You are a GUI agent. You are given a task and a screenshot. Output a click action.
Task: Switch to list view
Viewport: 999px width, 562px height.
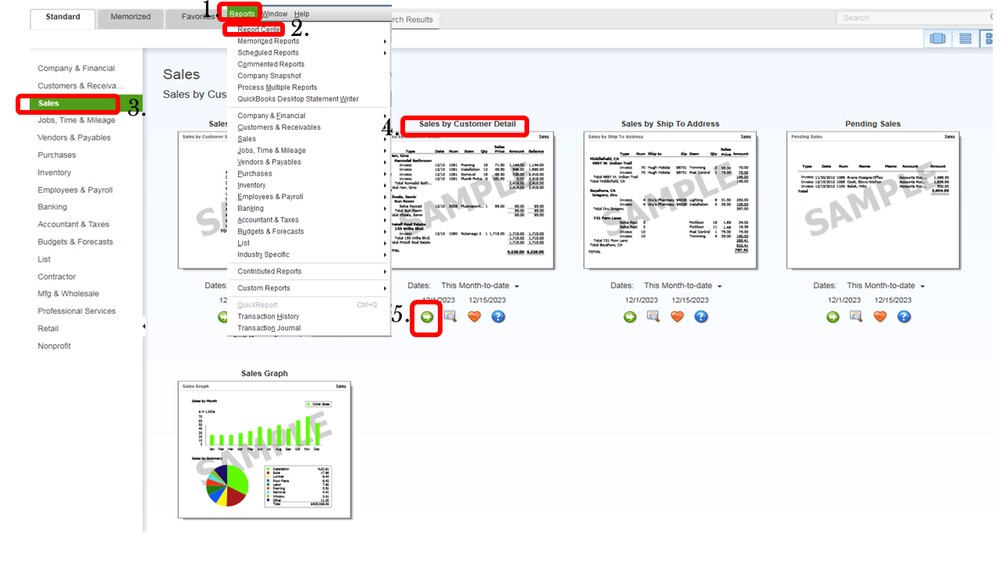click(965, 39)
